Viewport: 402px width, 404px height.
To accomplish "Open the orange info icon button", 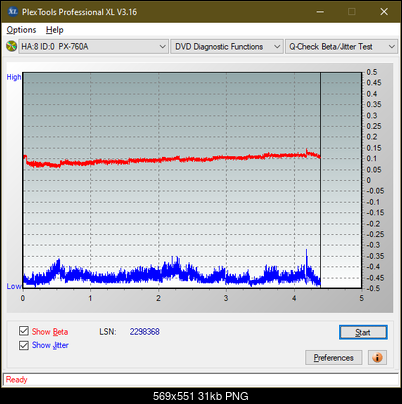I will (x=377, y=358).
